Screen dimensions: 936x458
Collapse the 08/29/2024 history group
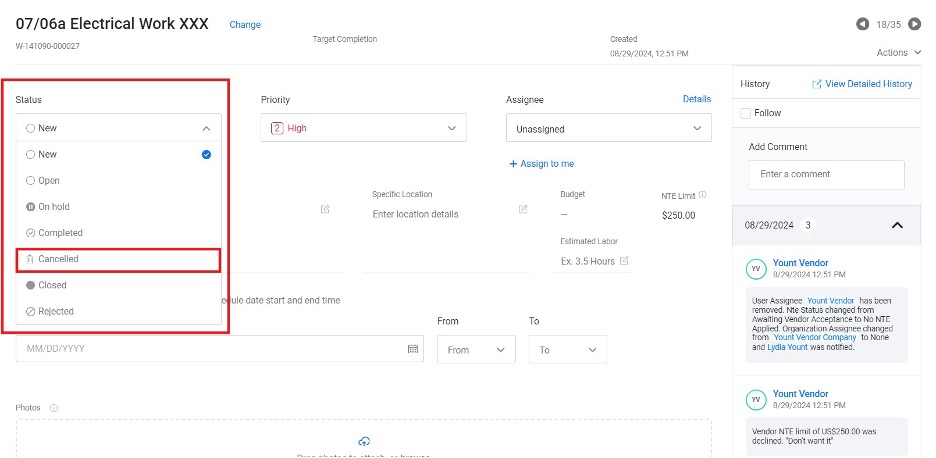[897, 225]
